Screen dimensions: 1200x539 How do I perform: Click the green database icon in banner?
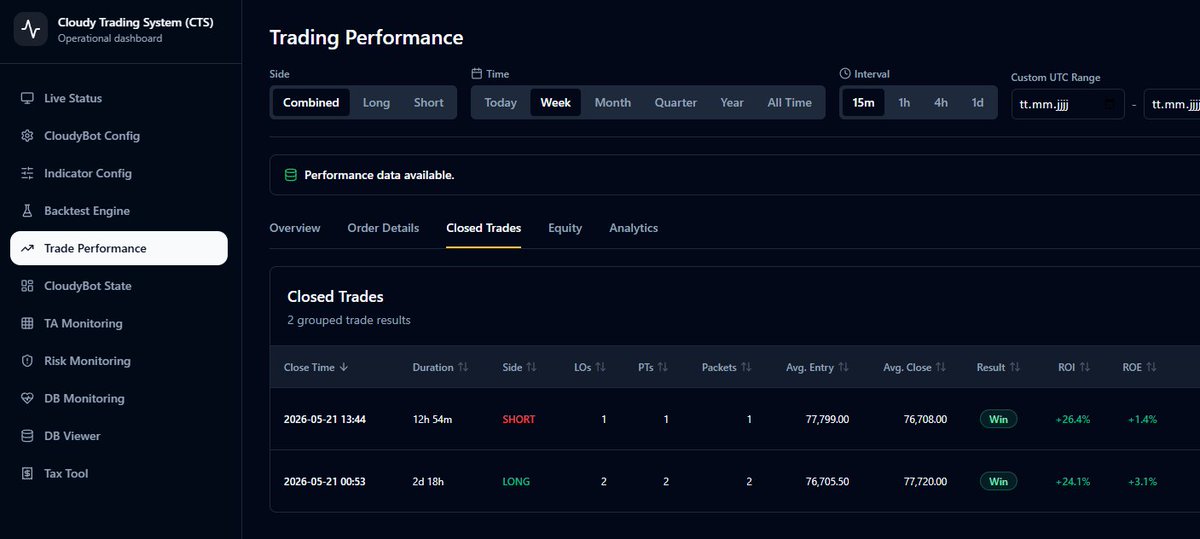point(291,175)
